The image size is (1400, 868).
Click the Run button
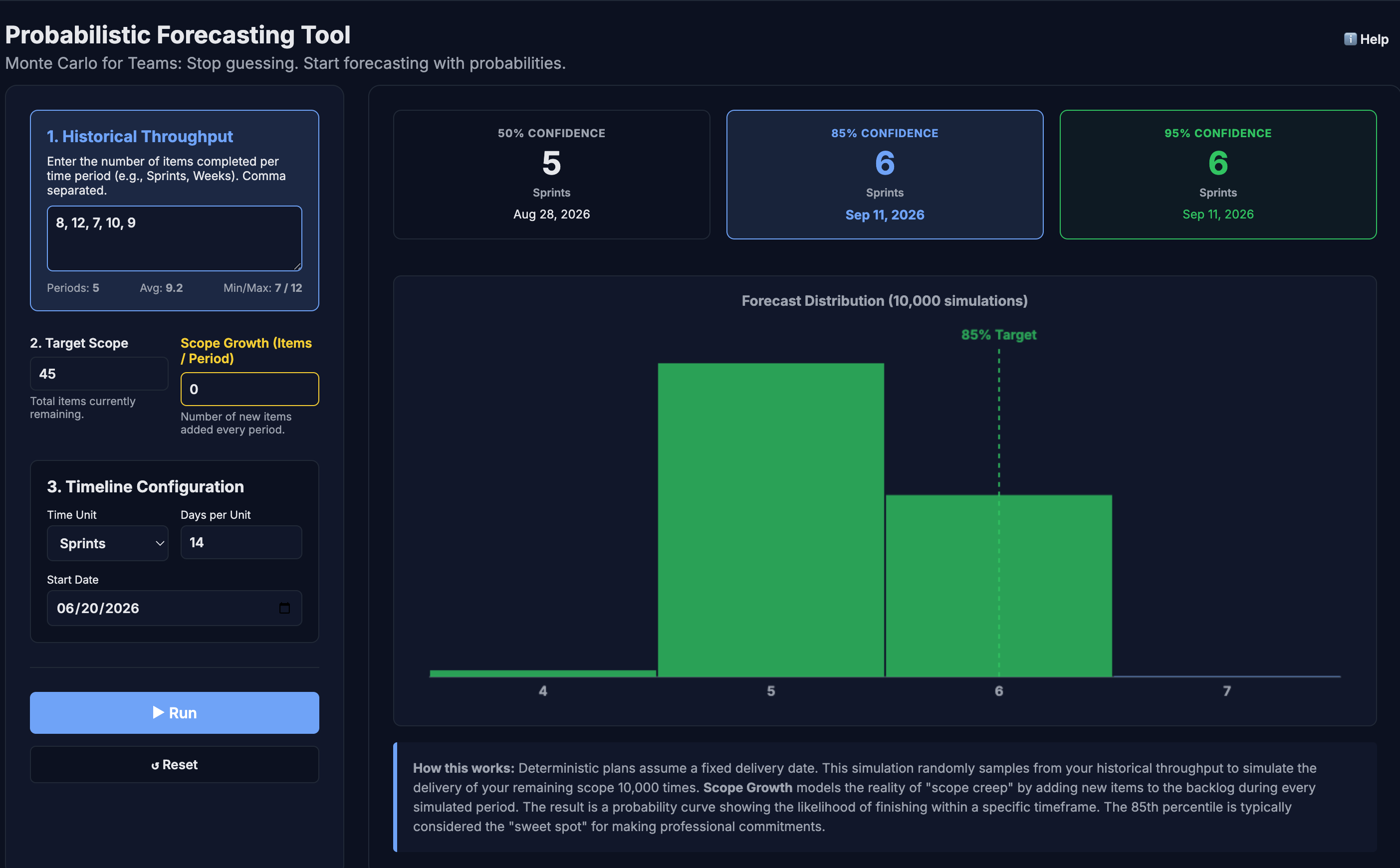pos(175,712)
